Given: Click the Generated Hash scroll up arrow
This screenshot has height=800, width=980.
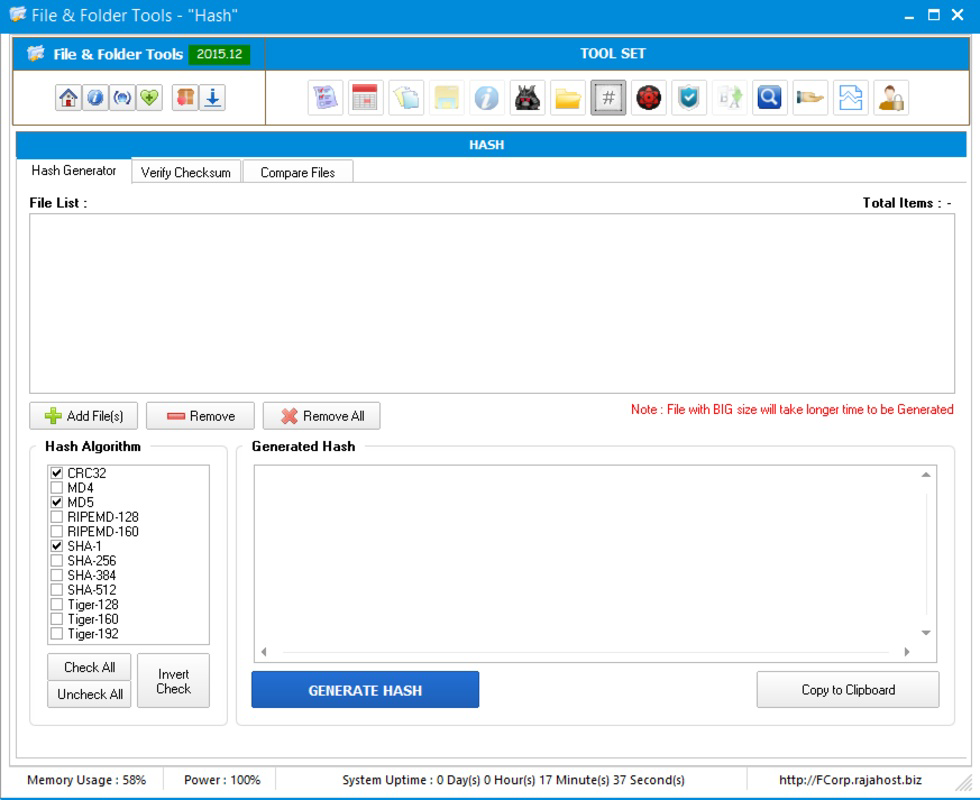Looking at the screenshot, I should tap(926, 475).
